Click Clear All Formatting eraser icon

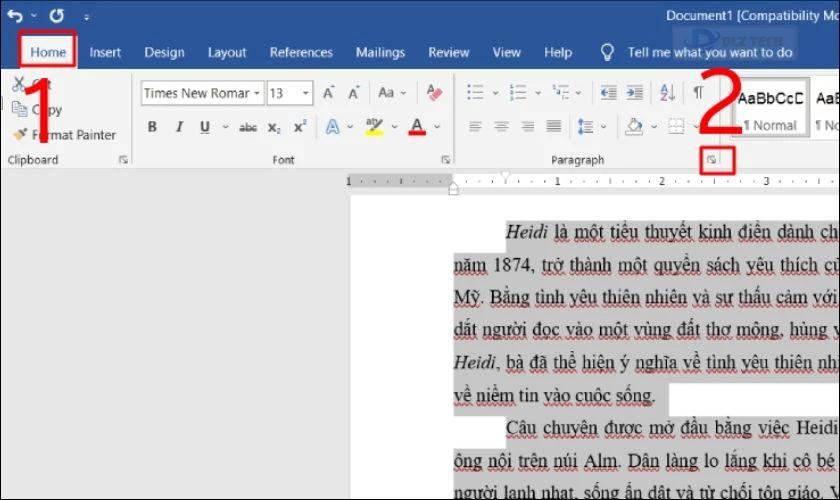click(434, 93)
